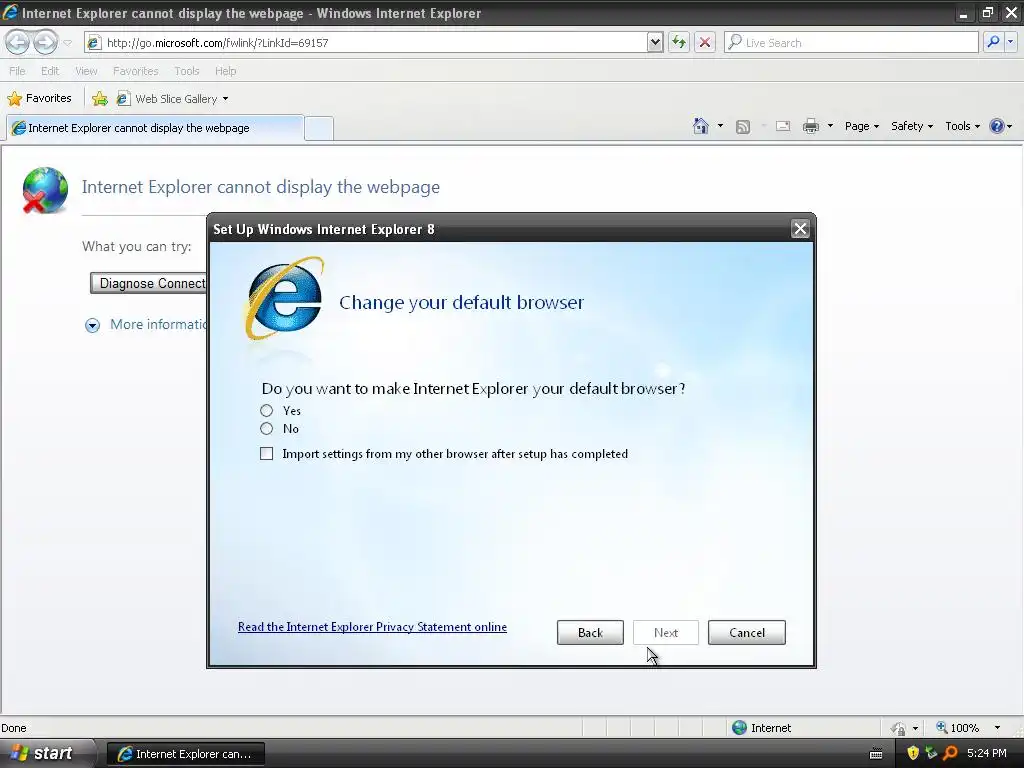1024x768 pixels.
Task: Click the Back button in setup dialog
Action: [x=590, y=633]
